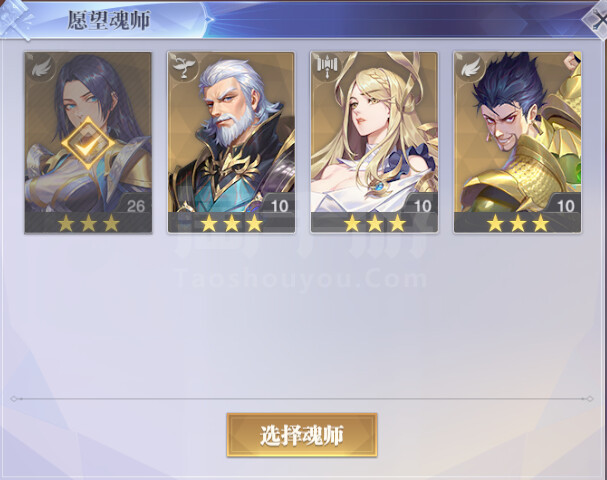Click the three stars on blonde woman card
Image resolution: width=607 pixels, height=480 pixels.
pyautogui.click(x=375, y=224)
